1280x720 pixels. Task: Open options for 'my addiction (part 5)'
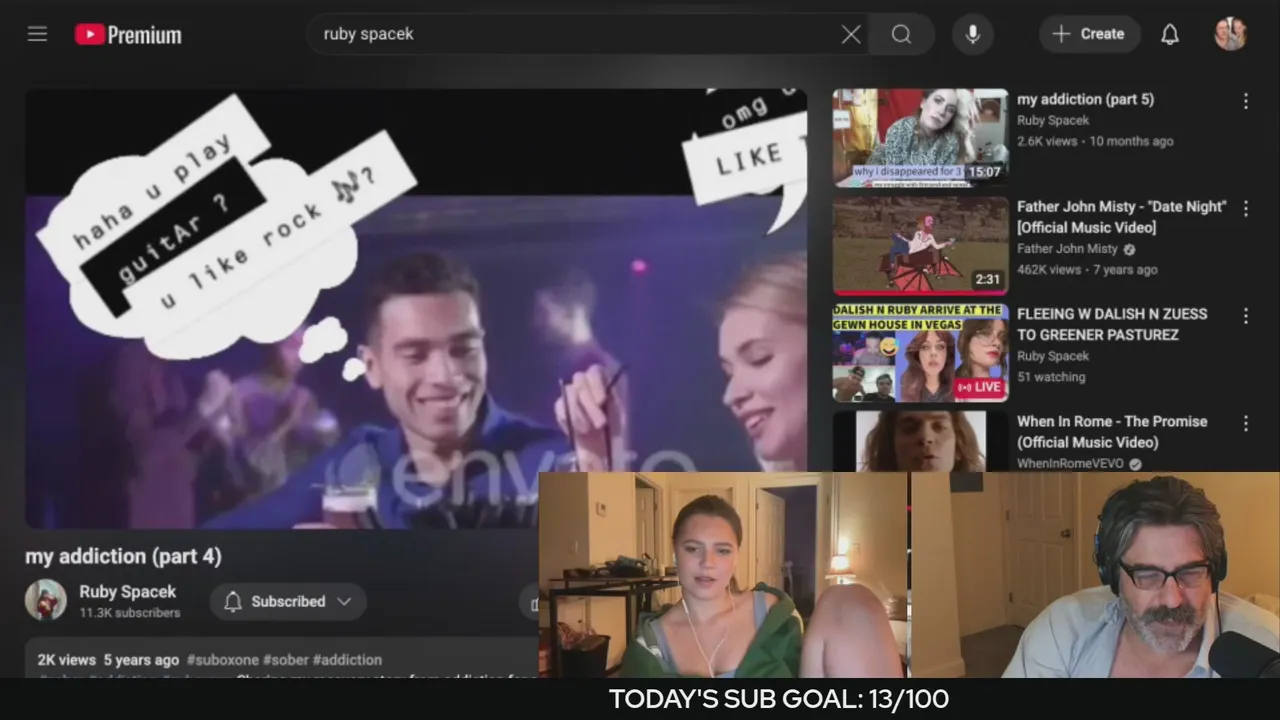click(x=1246, y=101)
